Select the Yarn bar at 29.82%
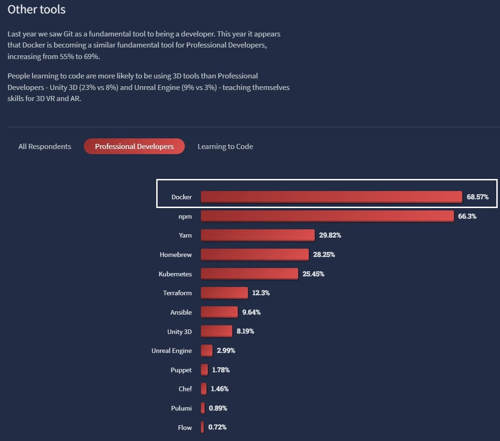 click(258, 235)
